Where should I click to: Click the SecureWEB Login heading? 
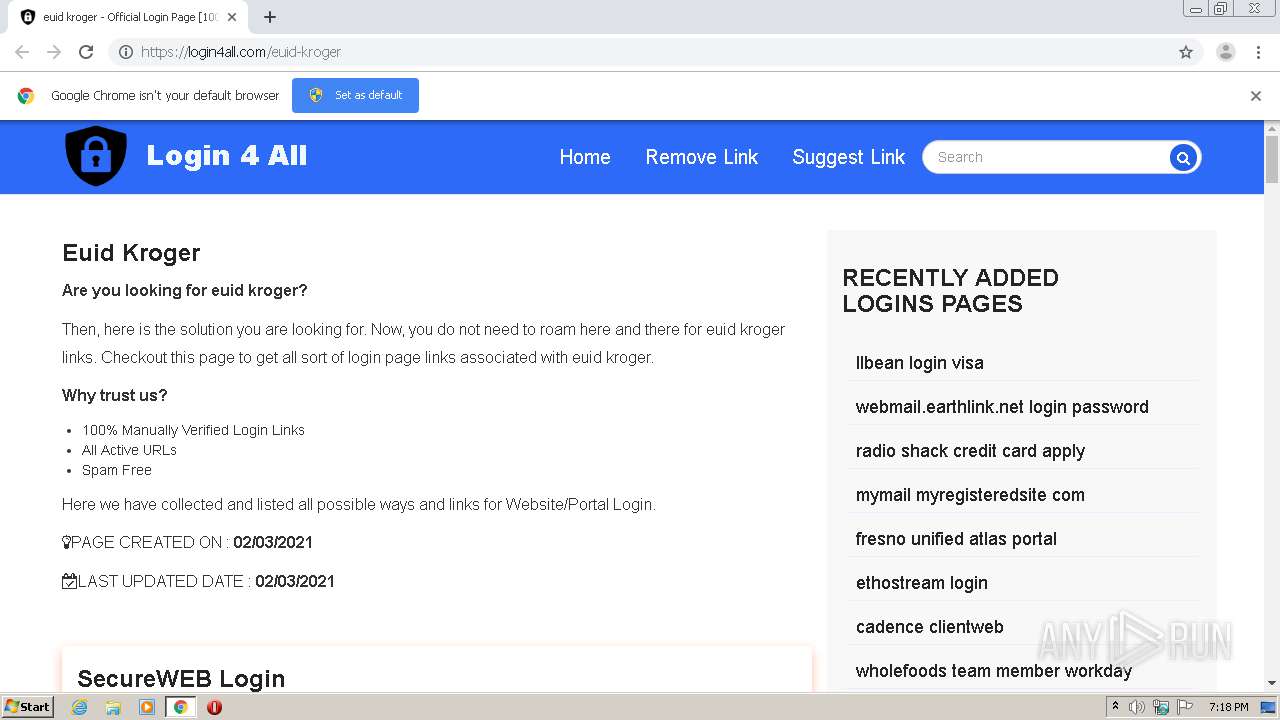click(181, 678)
